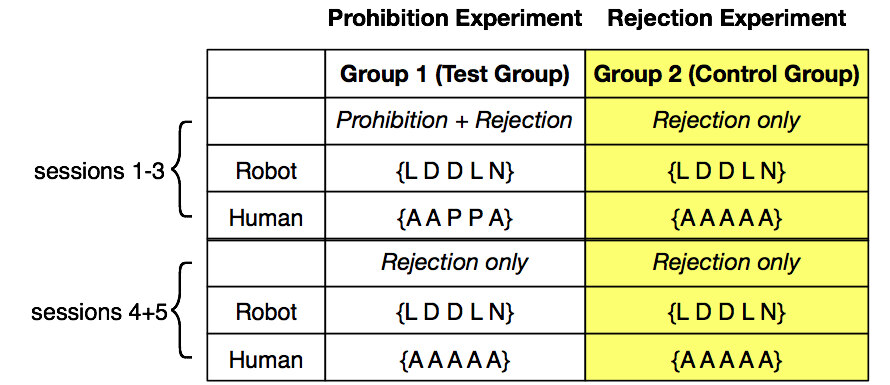Viewport: 890px width, 385px height.
Task: Click the {A A P P A} cell
Action: [455, 219]
